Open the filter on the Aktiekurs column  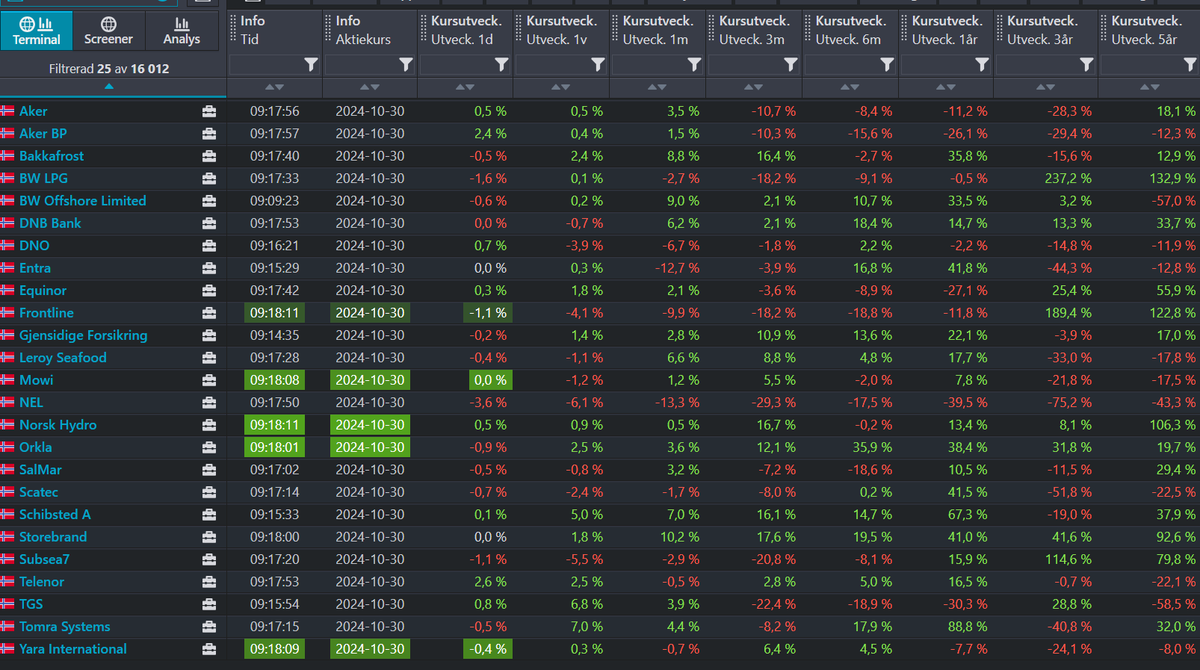[406, 64]
